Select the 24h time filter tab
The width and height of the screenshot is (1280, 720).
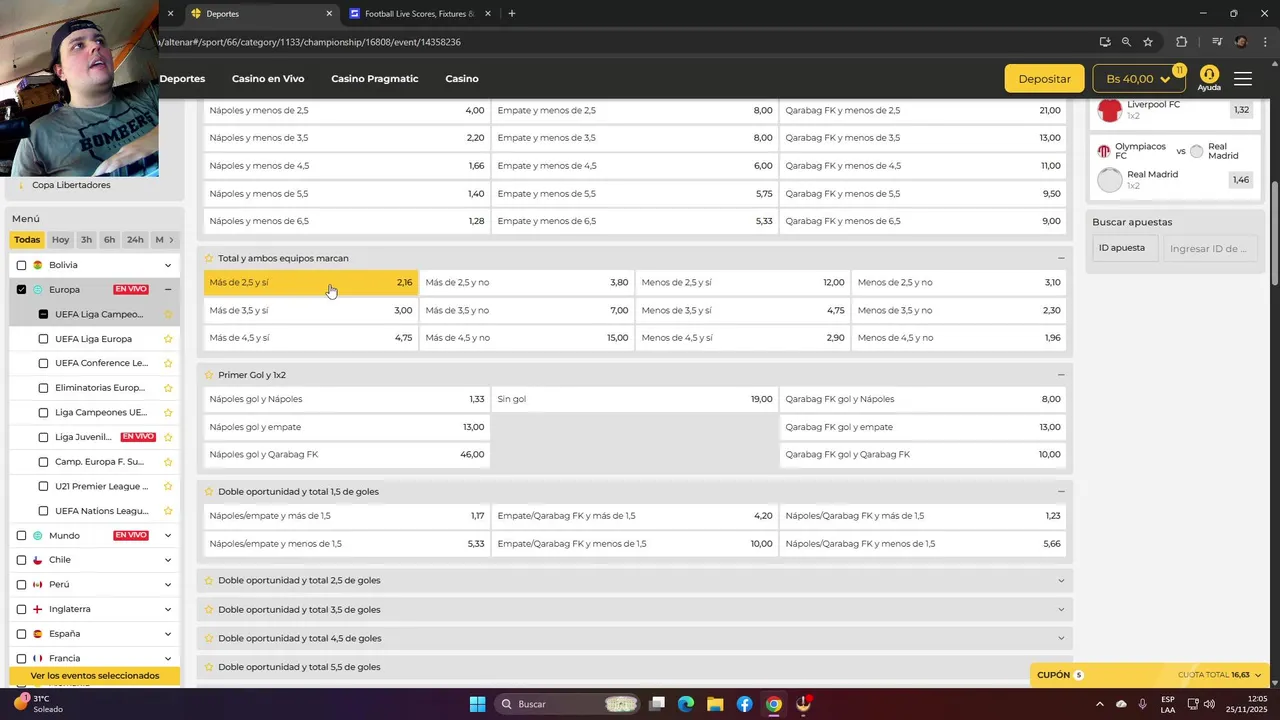(x=135, y=240)
